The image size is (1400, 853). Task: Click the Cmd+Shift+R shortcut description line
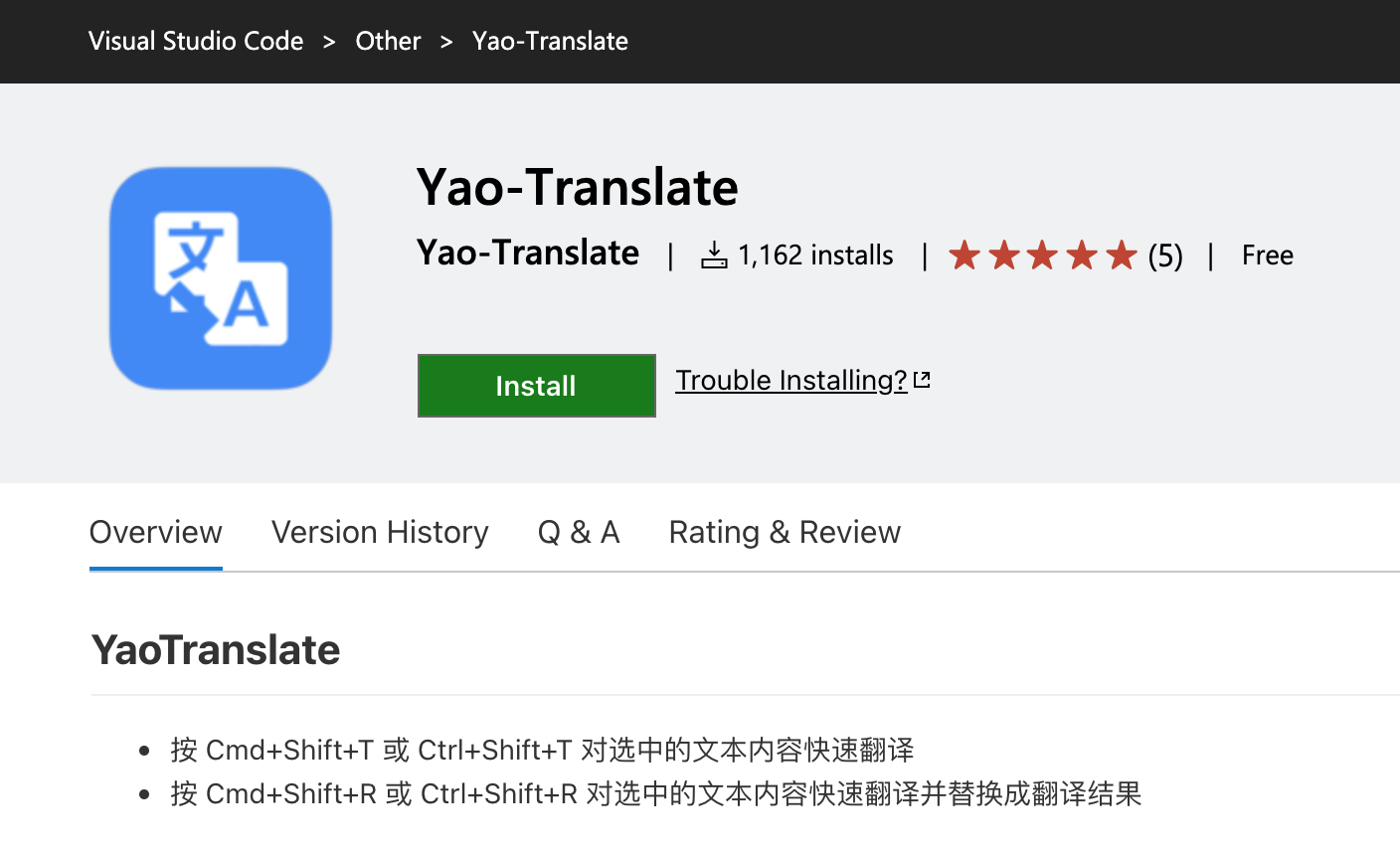click(656, 794)
